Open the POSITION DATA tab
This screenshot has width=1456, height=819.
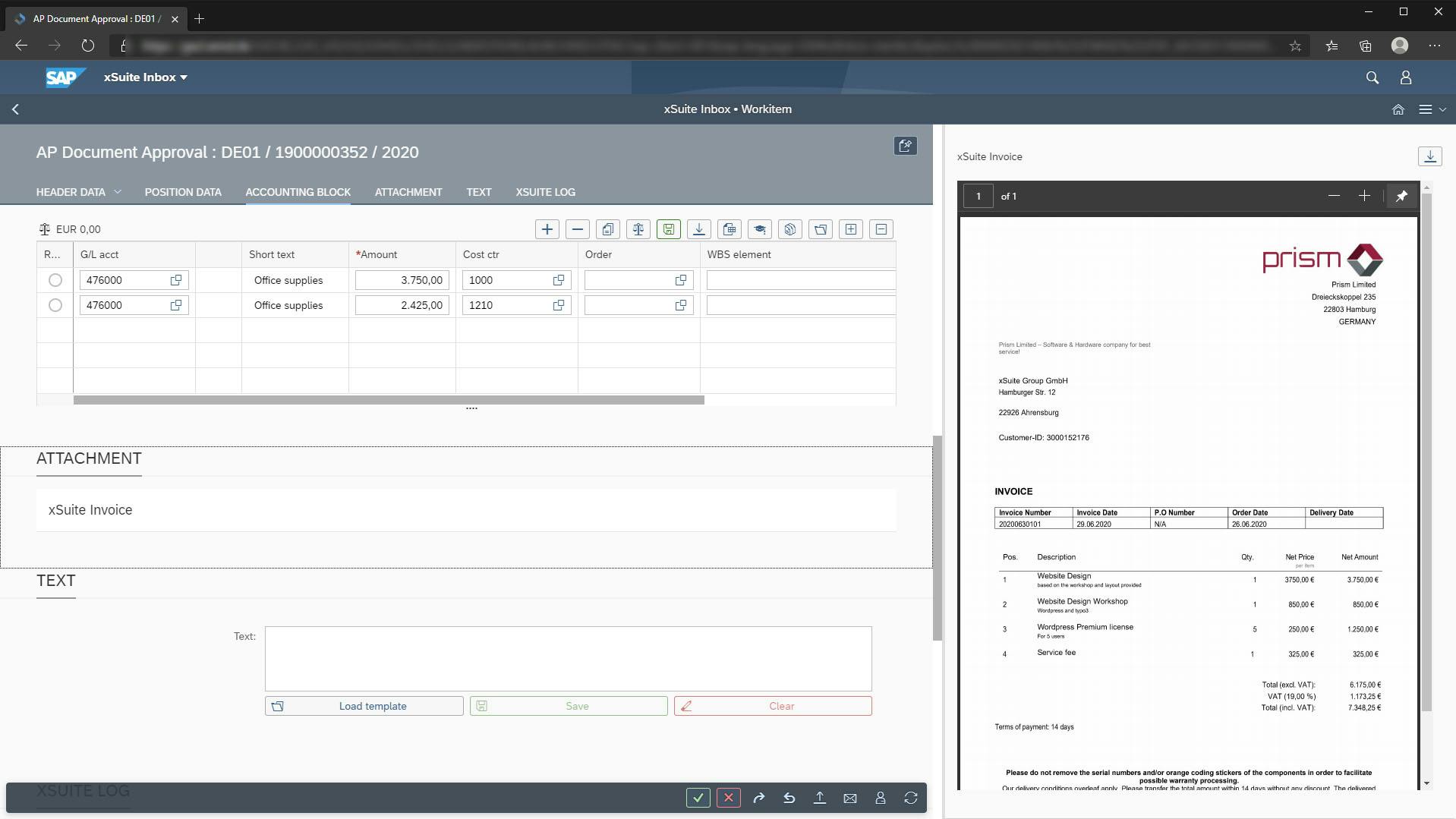click(182, 192)
